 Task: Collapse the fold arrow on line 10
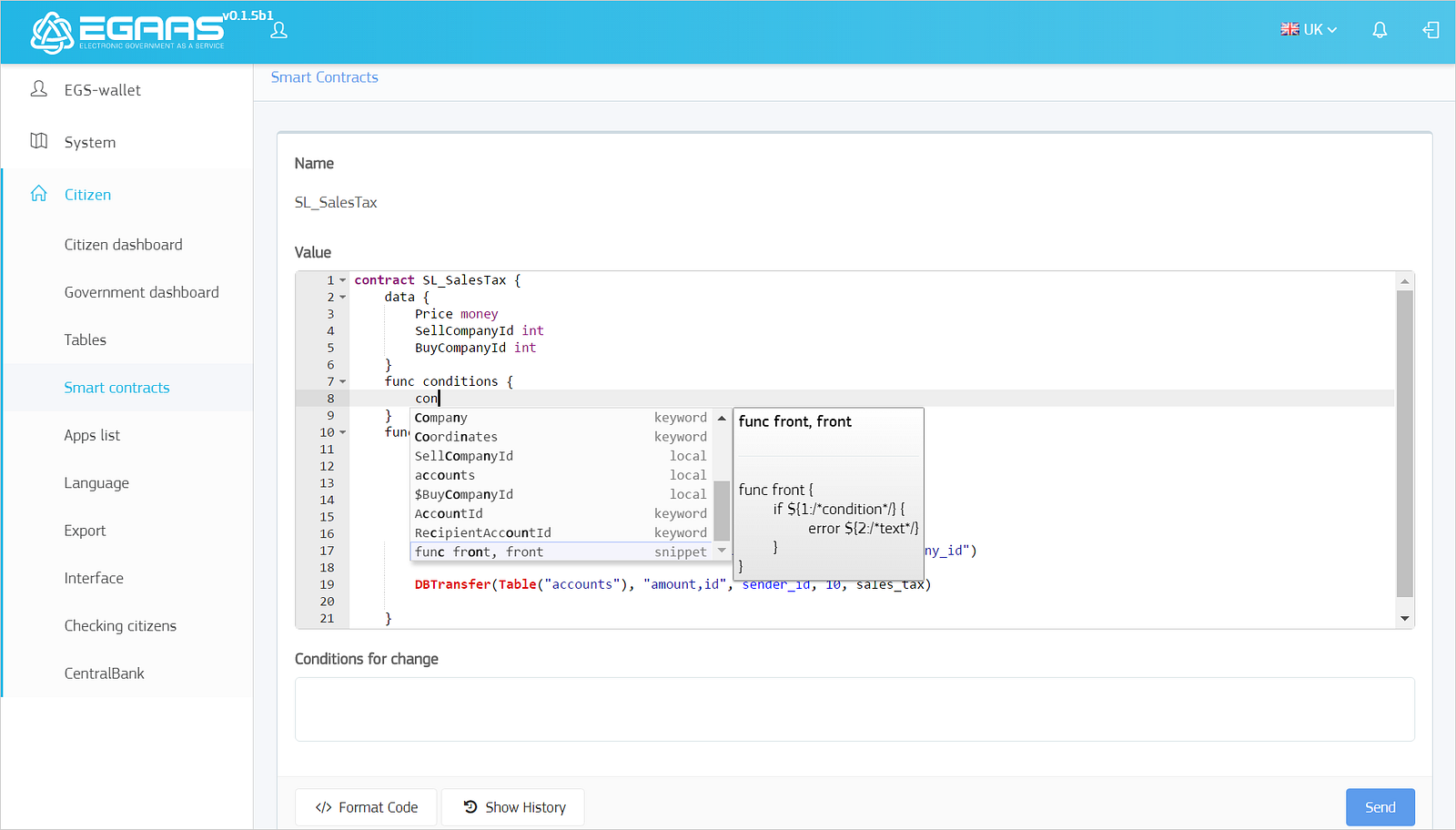click(x=343, y=432)
